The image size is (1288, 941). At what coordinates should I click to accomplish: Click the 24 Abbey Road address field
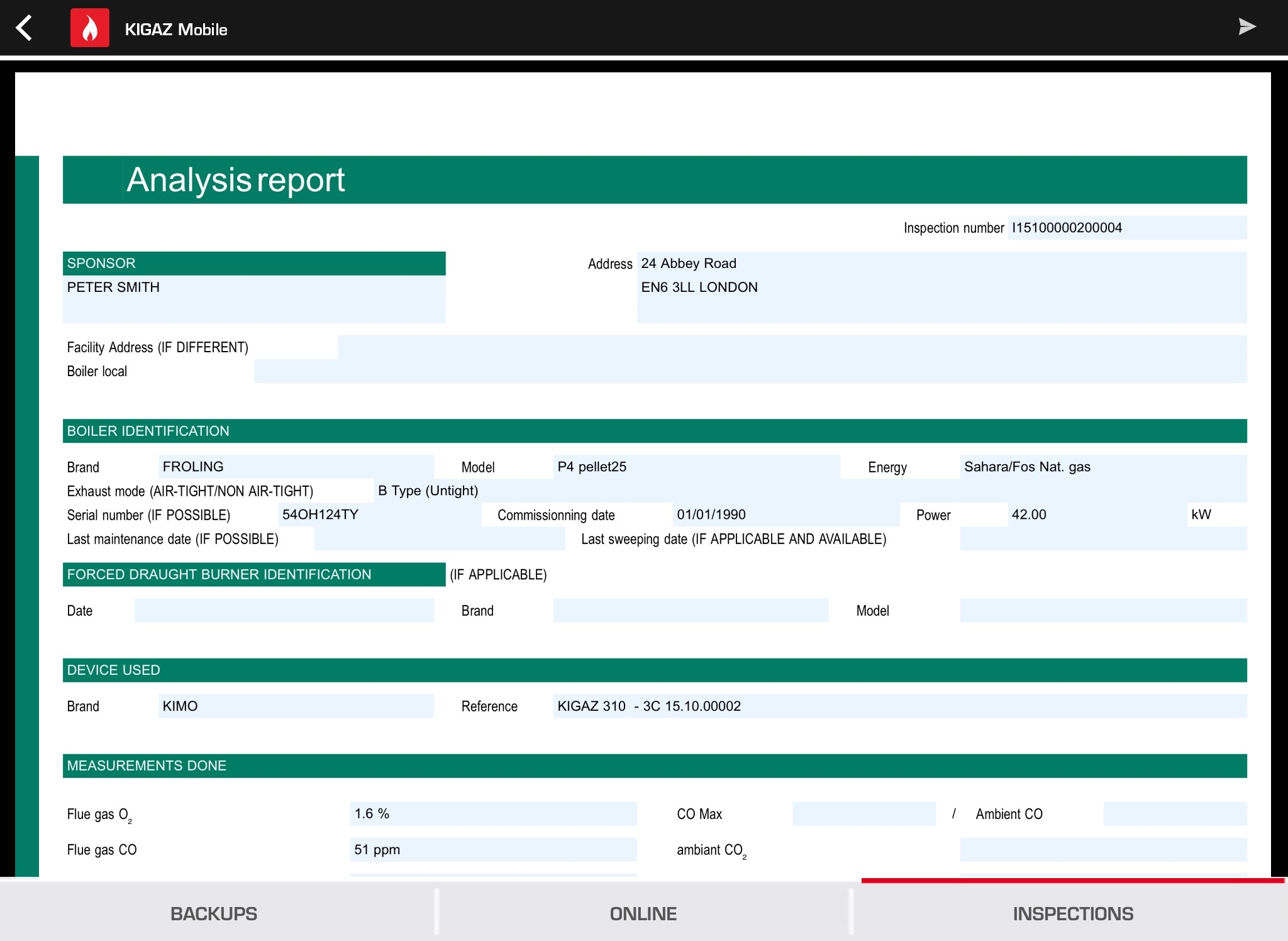(941, 287)
